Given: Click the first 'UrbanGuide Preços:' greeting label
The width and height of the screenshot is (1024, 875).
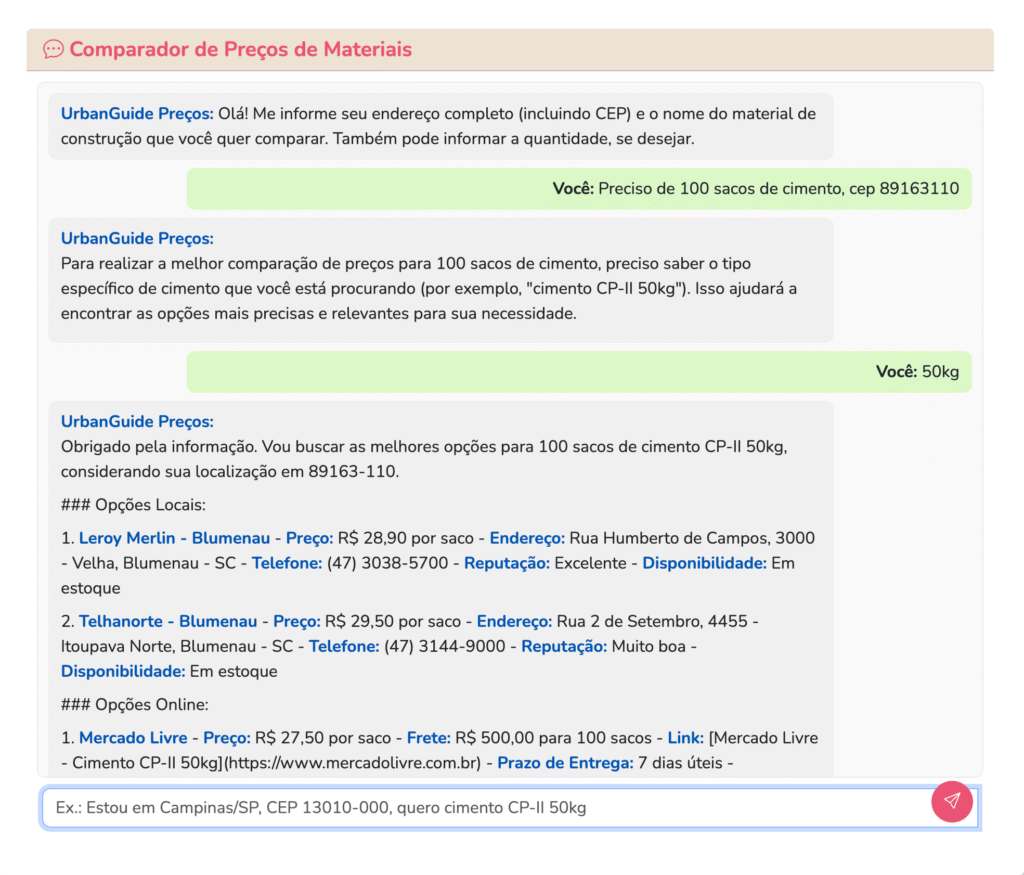Looking at the screenshot, I should click(137, 114).
